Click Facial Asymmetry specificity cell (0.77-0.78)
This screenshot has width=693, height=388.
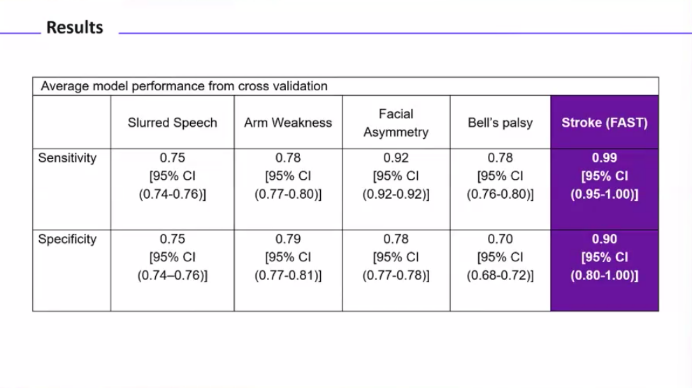(396, 270)
